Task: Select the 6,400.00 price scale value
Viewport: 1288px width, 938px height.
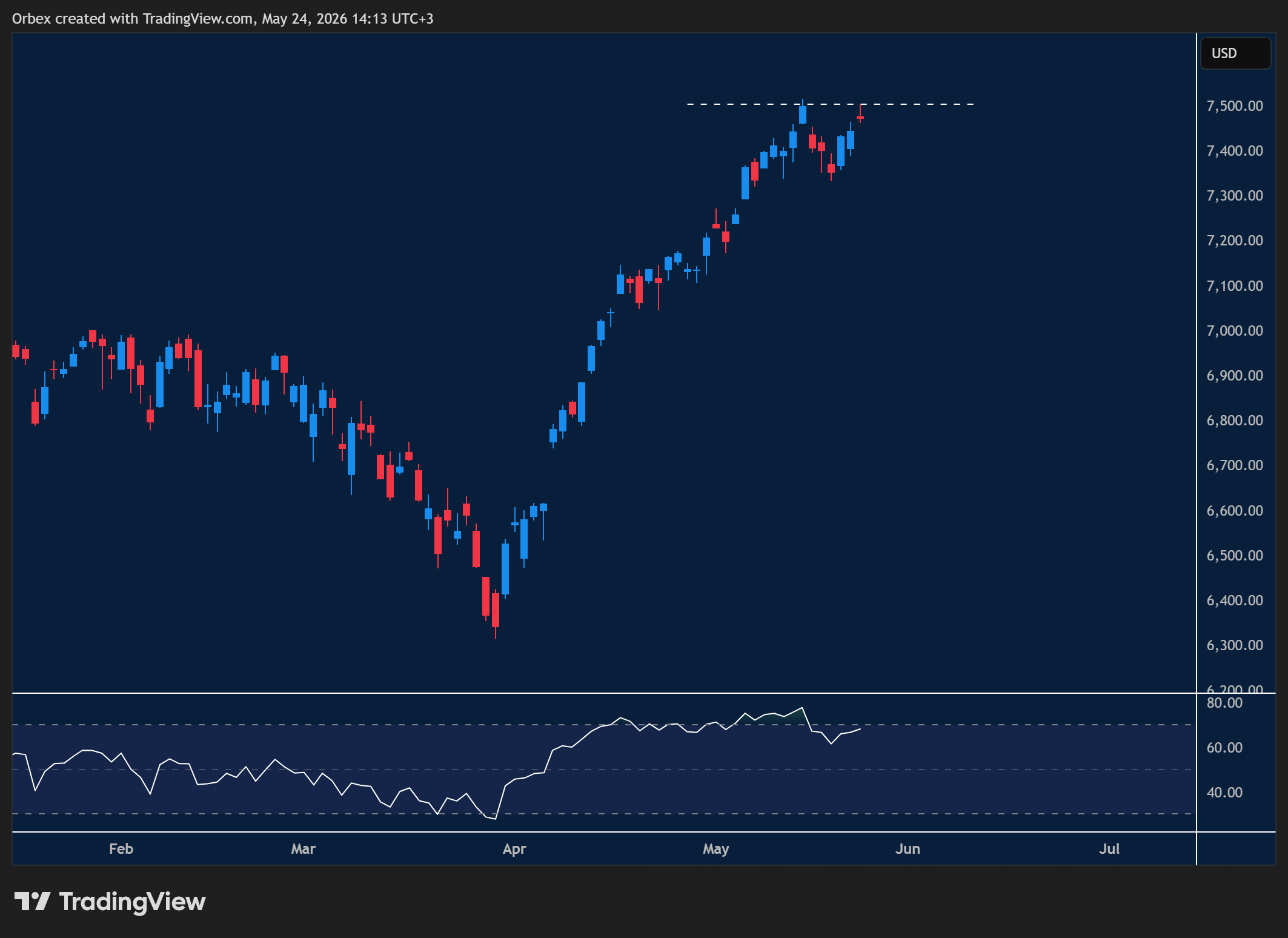Action: pyautogui.click(x=1235, y=600)
